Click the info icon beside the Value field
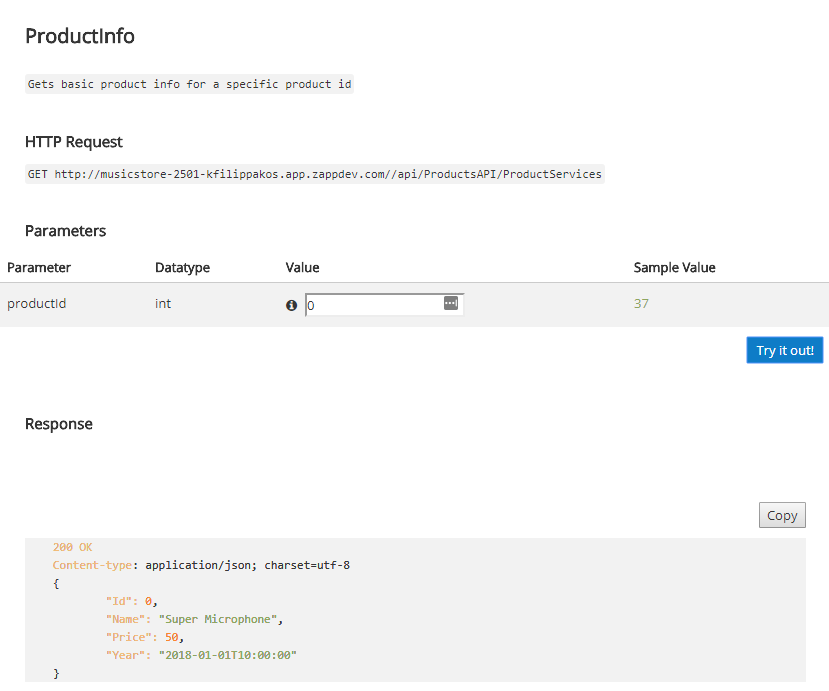 pyautogui.click(x=292, y=305)
